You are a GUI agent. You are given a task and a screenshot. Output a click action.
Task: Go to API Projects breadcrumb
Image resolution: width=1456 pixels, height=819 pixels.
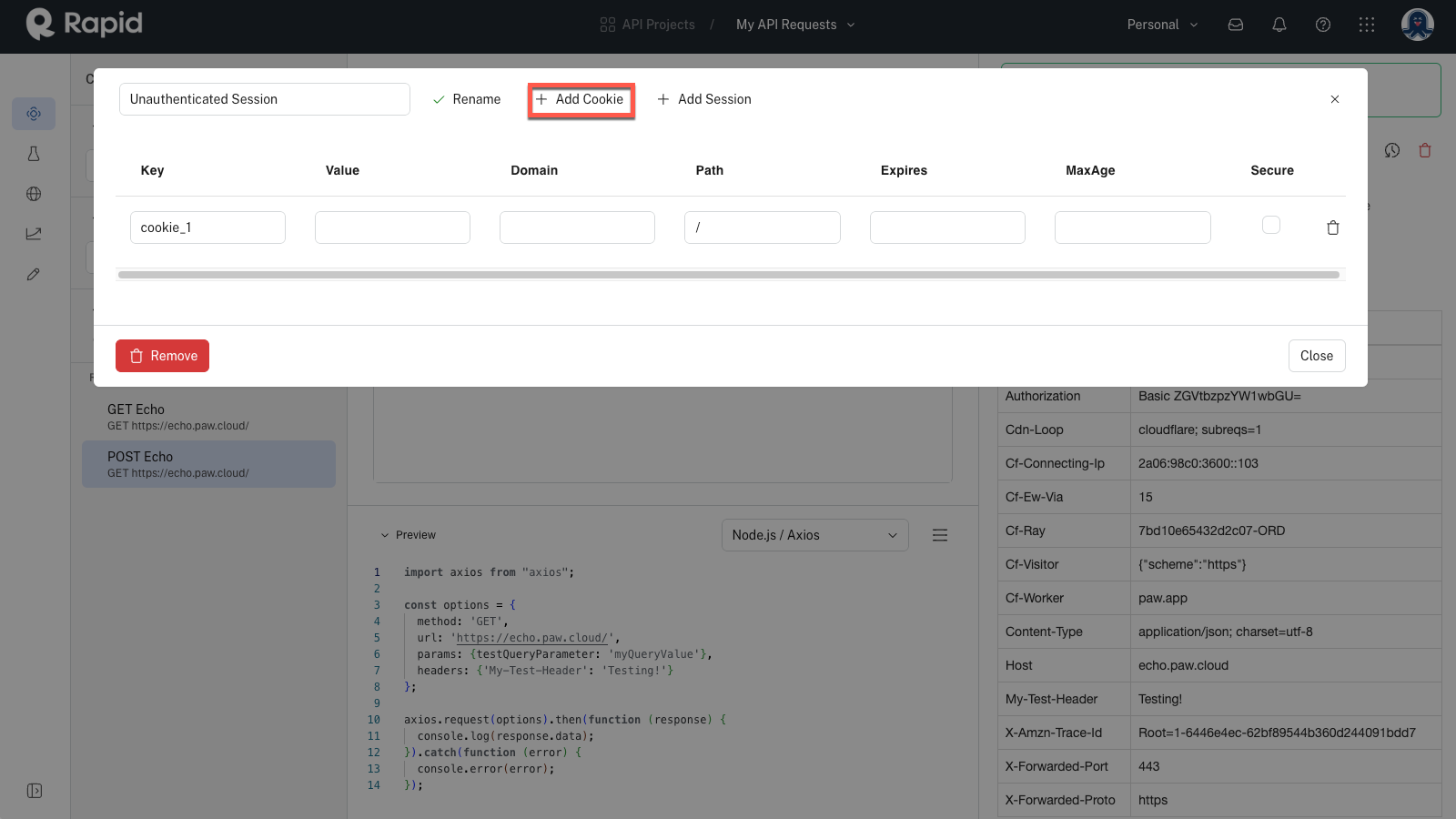point(648,25)
